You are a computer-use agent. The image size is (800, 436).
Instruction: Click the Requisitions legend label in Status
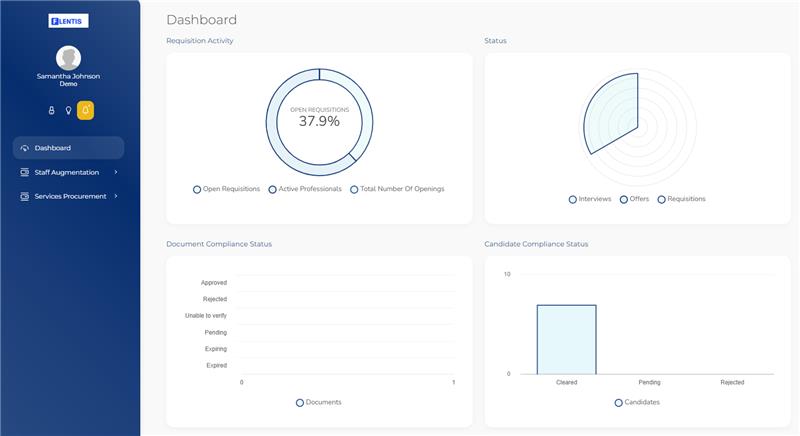point(686,199)
